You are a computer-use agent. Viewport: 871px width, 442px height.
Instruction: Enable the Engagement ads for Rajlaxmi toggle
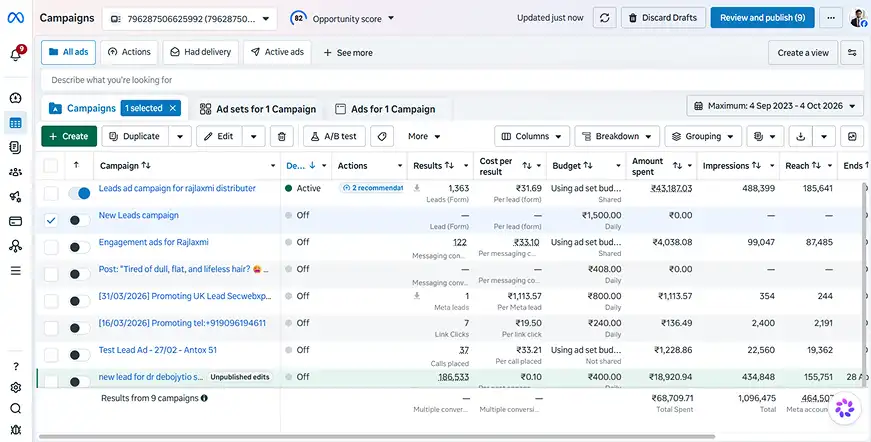79,247
